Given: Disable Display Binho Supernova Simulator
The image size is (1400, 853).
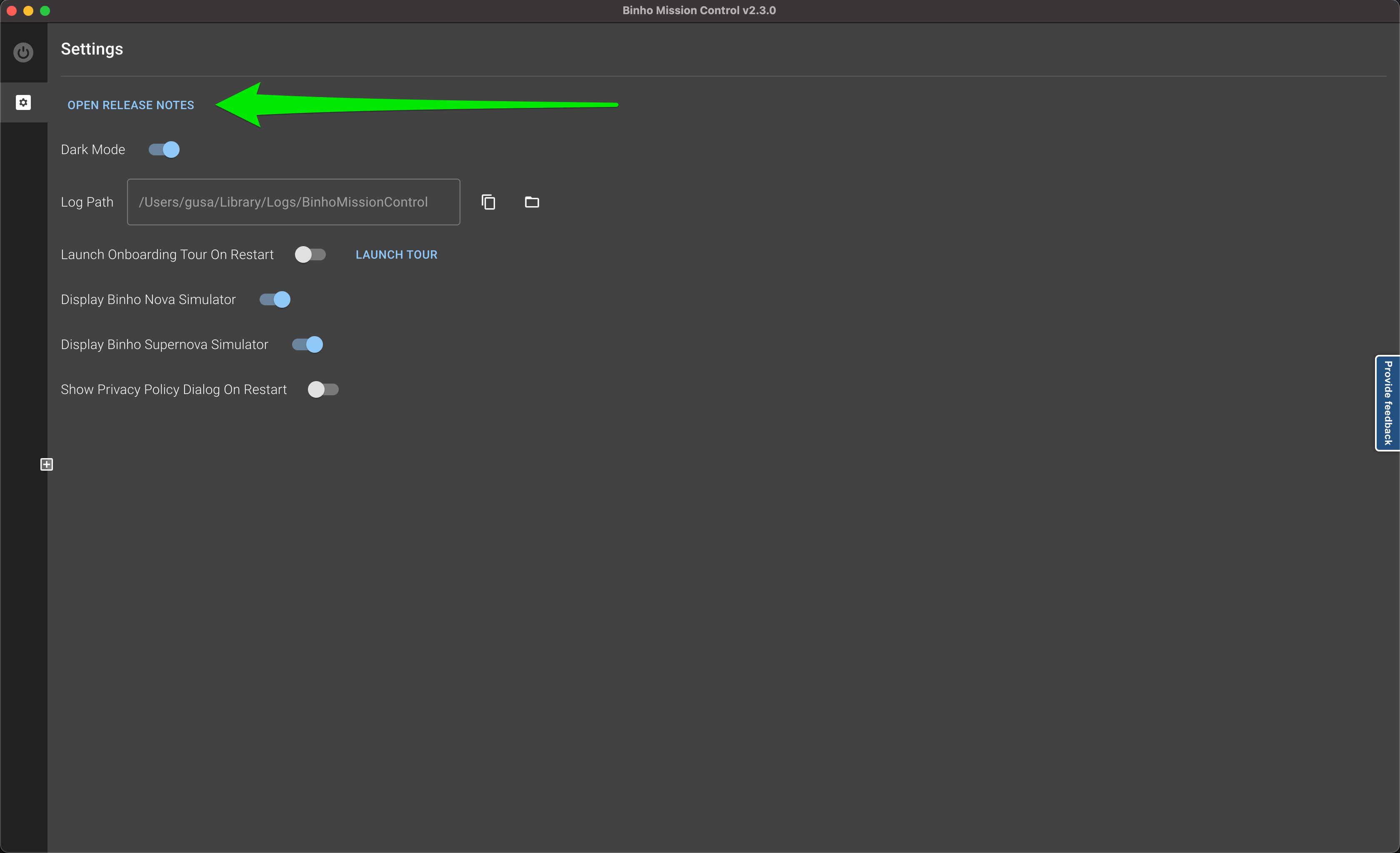Looking at the screenshot, I should click(x=307, y=344).
